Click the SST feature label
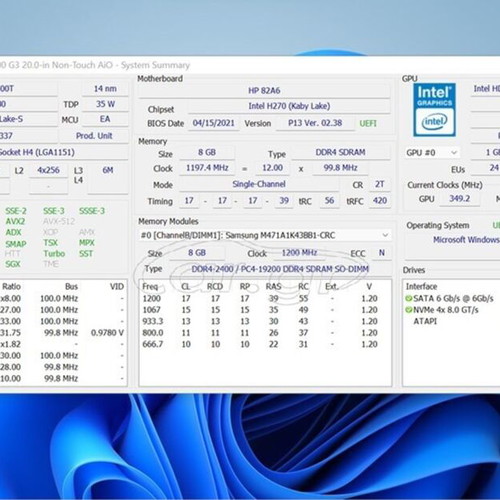Viewport: 500px width, 500px height. 86,254
